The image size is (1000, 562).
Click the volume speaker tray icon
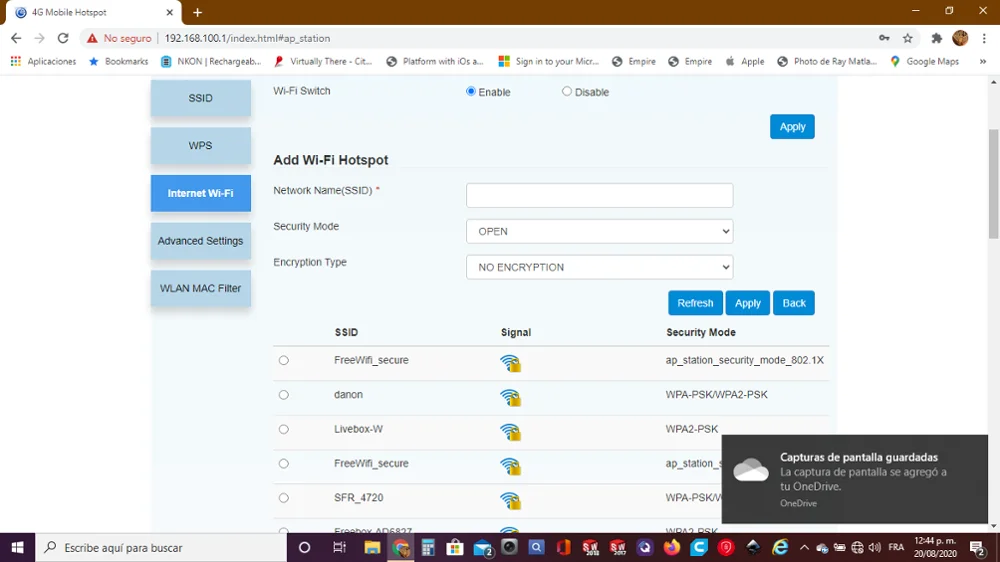pos(875,547)
